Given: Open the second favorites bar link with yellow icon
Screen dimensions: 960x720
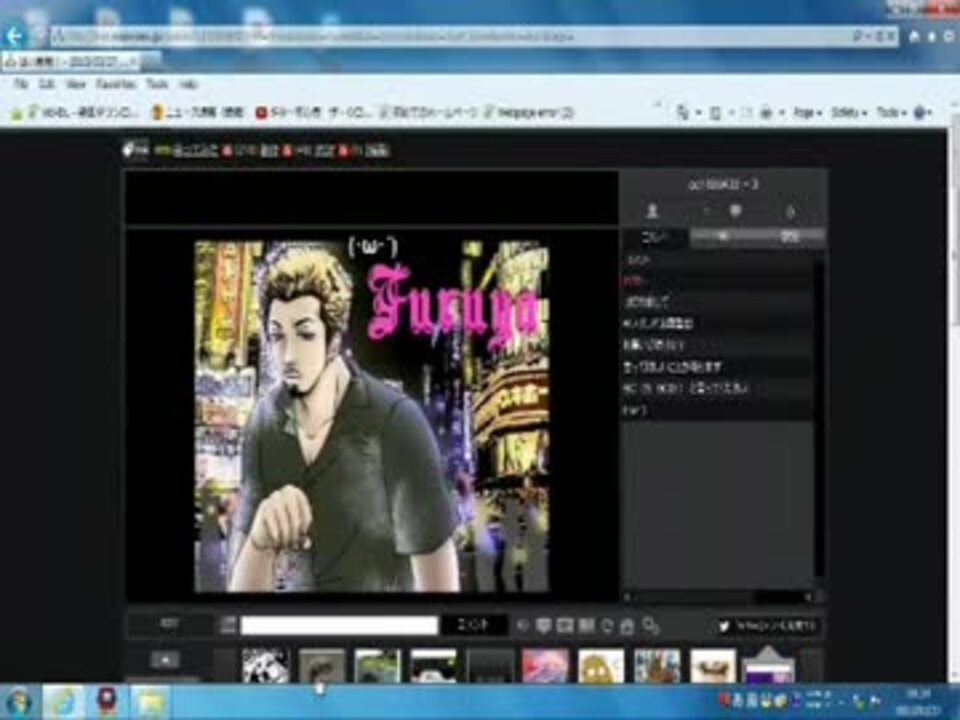Looking at the screenshot, I should tap(197, 113).
